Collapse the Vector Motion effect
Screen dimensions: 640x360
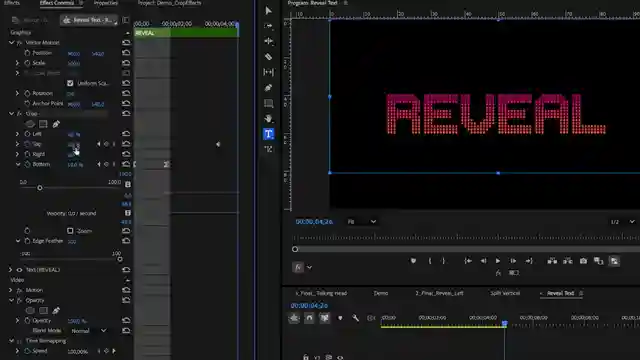pos(11,42)
